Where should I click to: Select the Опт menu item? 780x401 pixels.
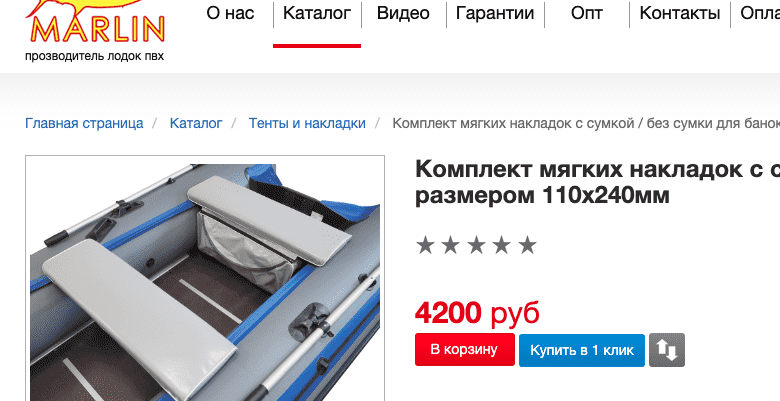click(587, 13)
